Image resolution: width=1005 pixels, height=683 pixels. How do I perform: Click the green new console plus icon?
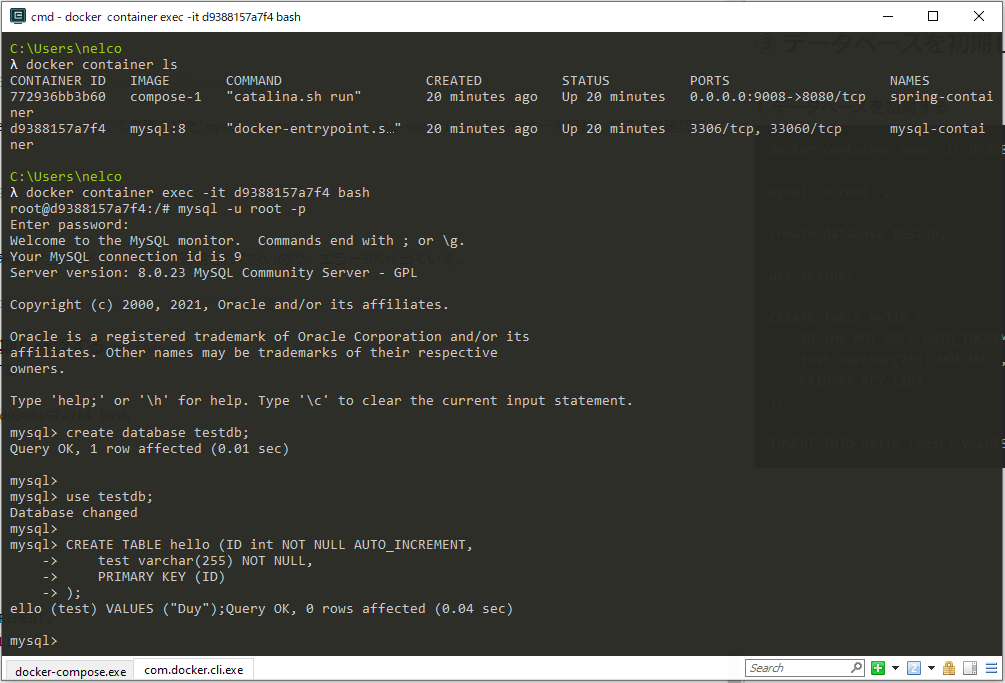coord(878,668)
